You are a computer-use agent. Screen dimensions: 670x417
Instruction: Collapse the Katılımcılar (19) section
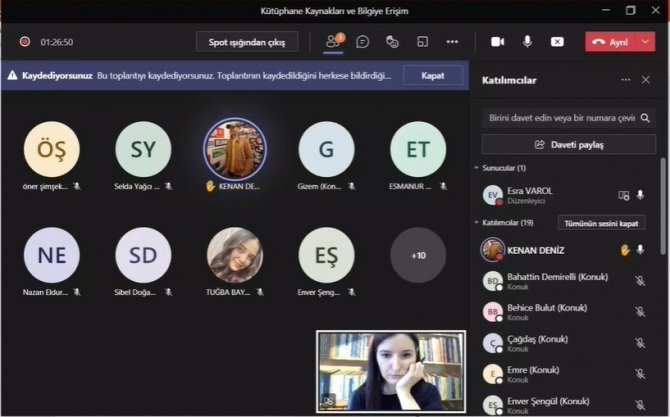coord(477,223)
